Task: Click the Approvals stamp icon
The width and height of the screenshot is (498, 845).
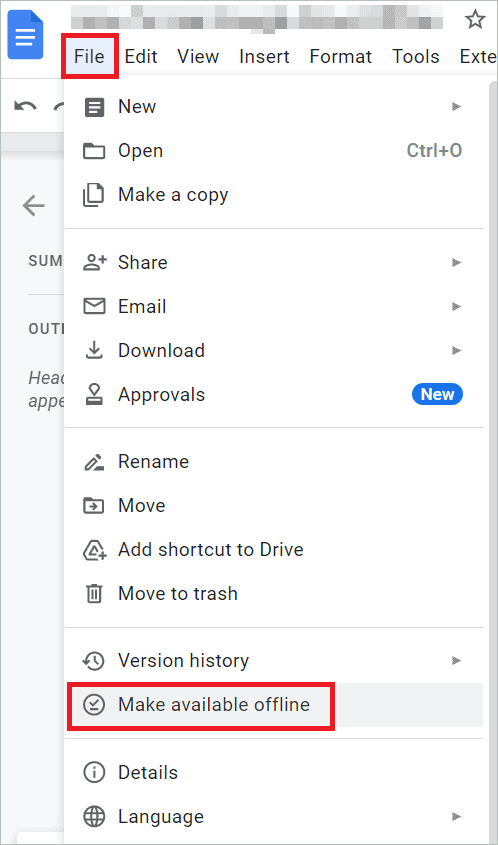Action: [x=94, y=395]
